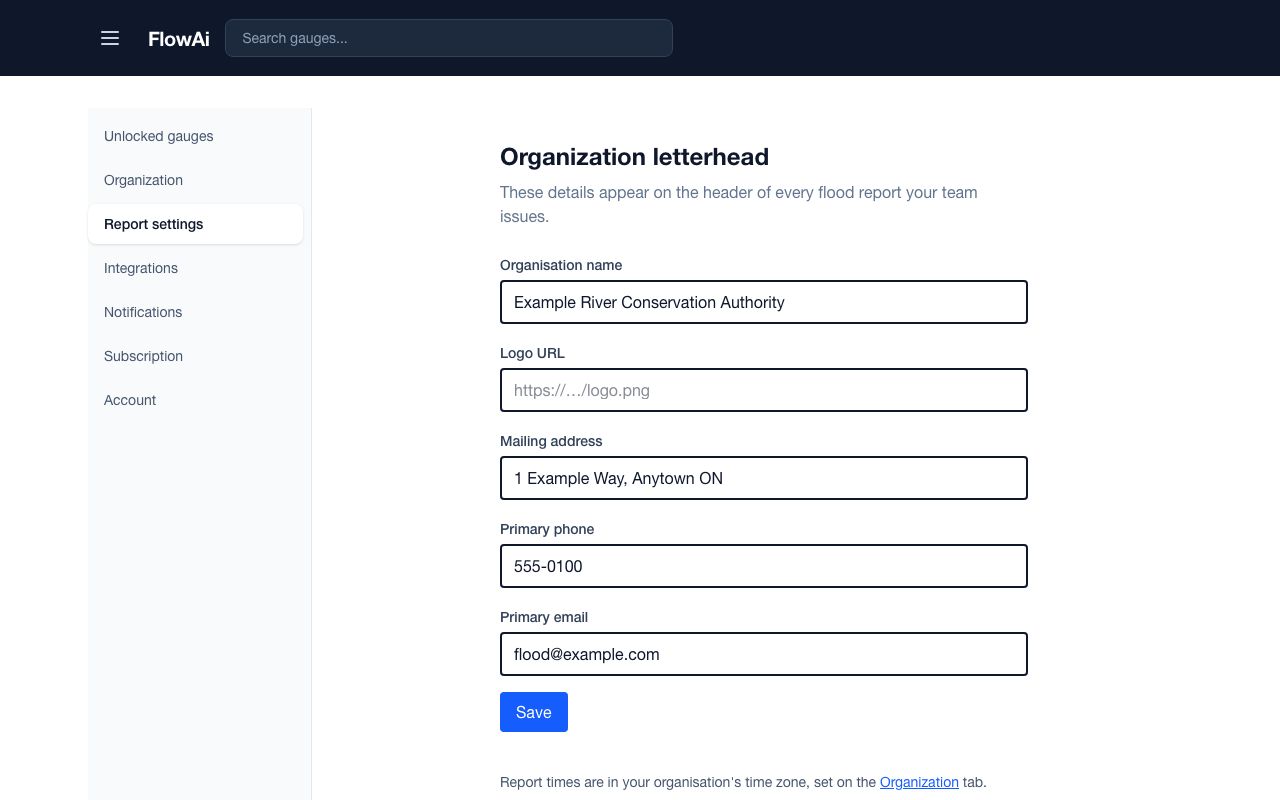Select the Primary phone field
1280x800 pixels.
(764, 566)
